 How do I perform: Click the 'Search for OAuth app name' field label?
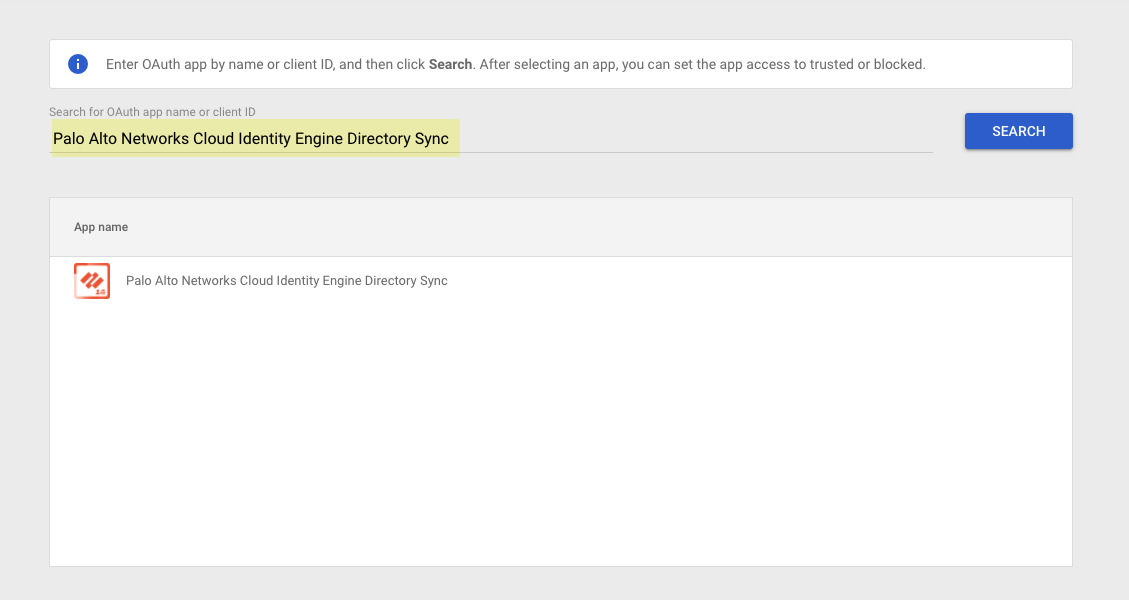click(152, 112)
